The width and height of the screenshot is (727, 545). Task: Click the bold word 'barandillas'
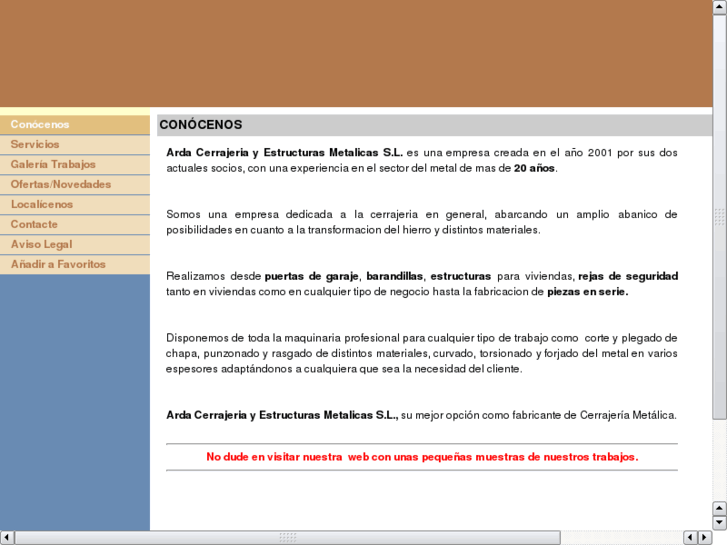point(395,276)
